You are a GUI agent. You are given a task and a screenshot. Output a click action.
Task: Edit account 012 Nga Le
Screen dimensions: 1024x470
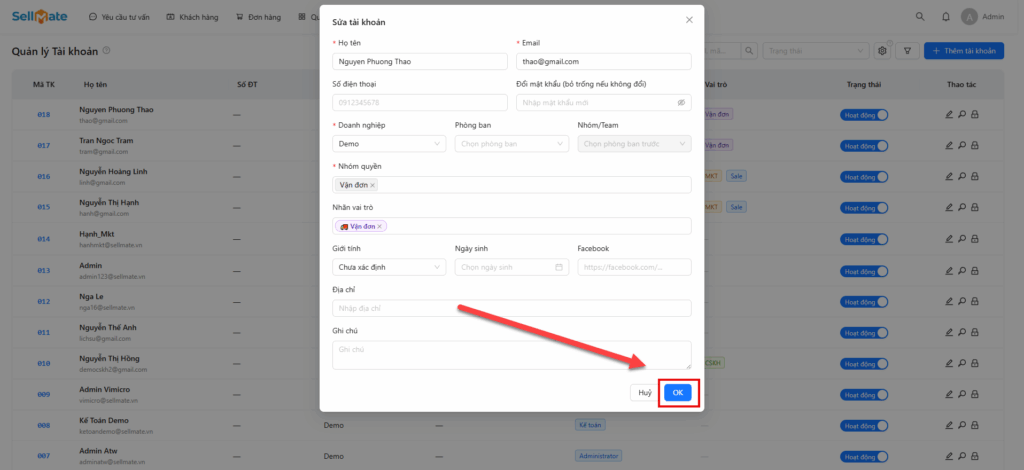[949, 302]
